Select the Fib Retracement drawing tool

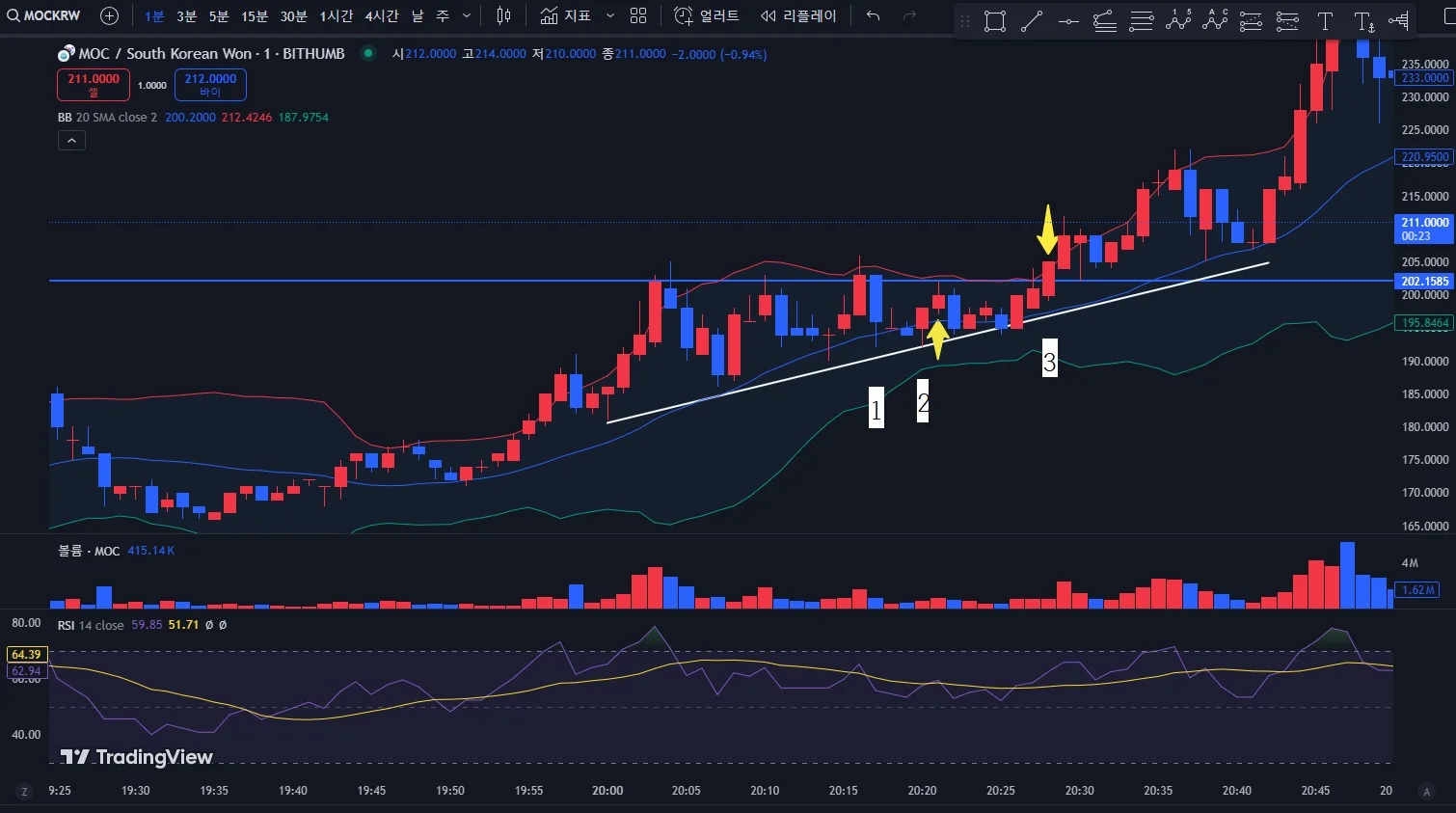coord(1142,21)
